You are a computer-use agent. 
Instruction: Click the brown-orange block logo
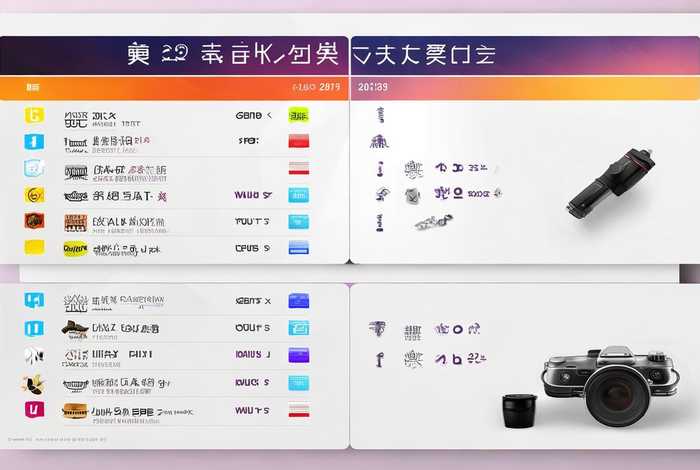click(x=75, y=223)
